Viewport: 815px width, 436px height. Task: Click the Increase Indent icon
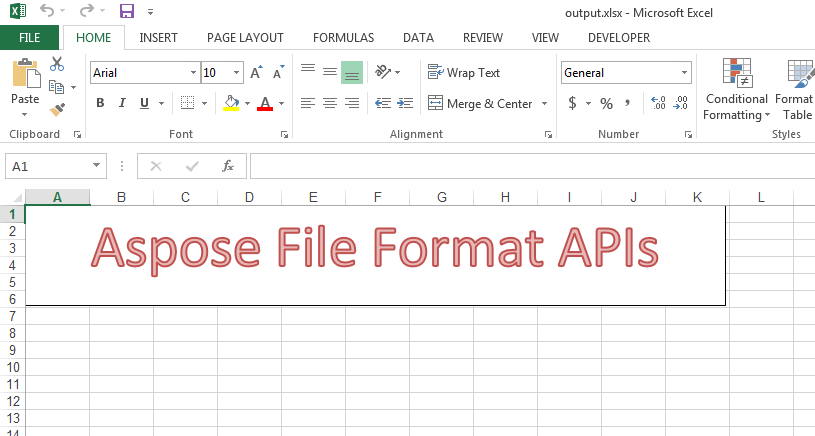pos(405,103)
